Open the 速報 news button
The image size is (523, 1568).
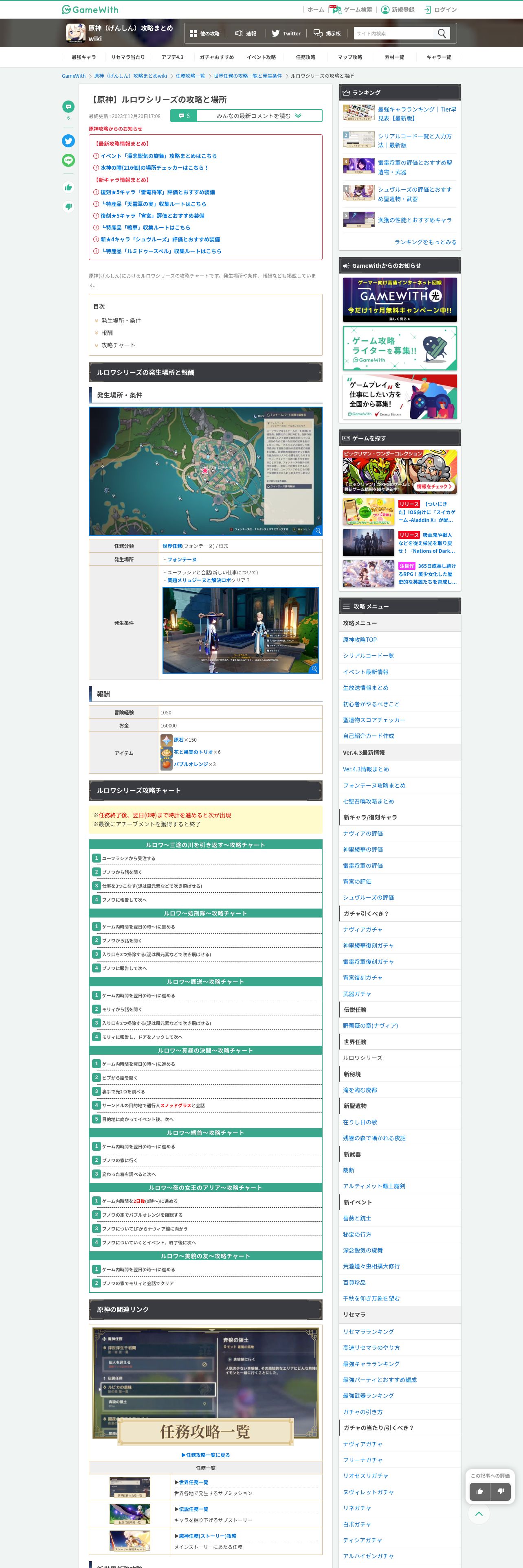point(245,33)
